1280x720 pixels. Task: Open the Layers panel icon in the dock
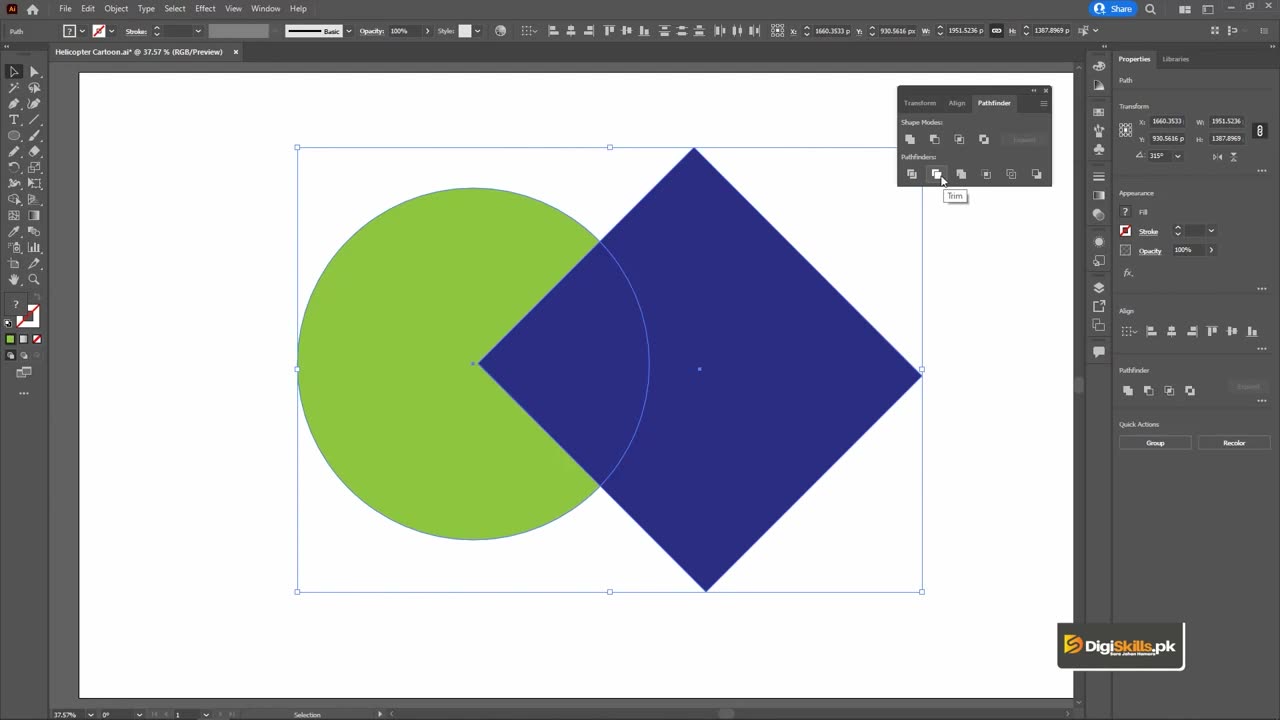(x=1099, y=288)
